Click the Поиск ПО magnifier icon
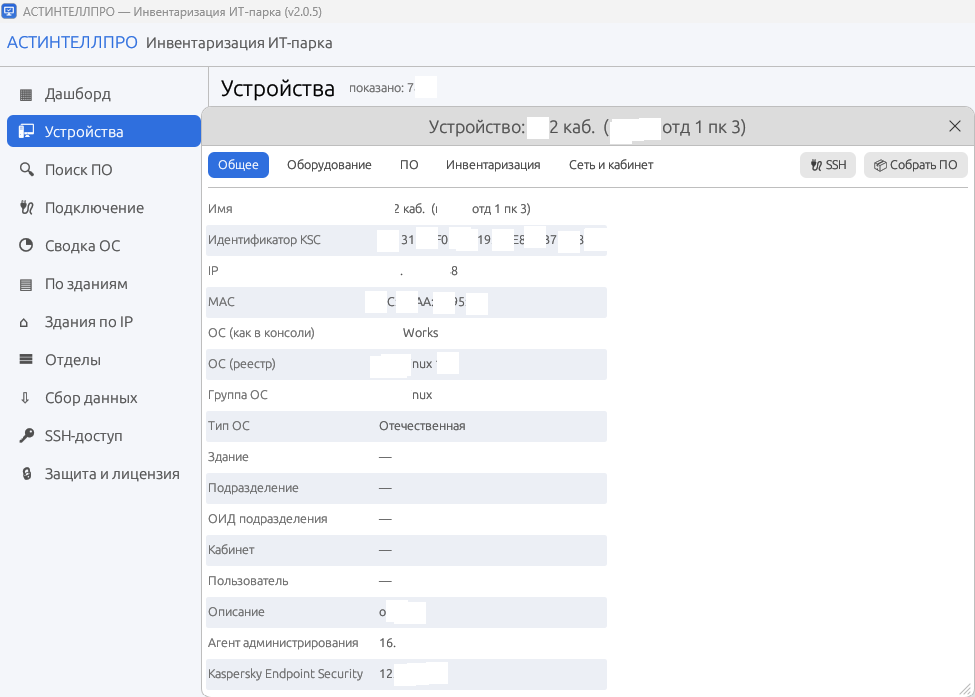This screenshot has height=697, width=975. pos(26,170)
